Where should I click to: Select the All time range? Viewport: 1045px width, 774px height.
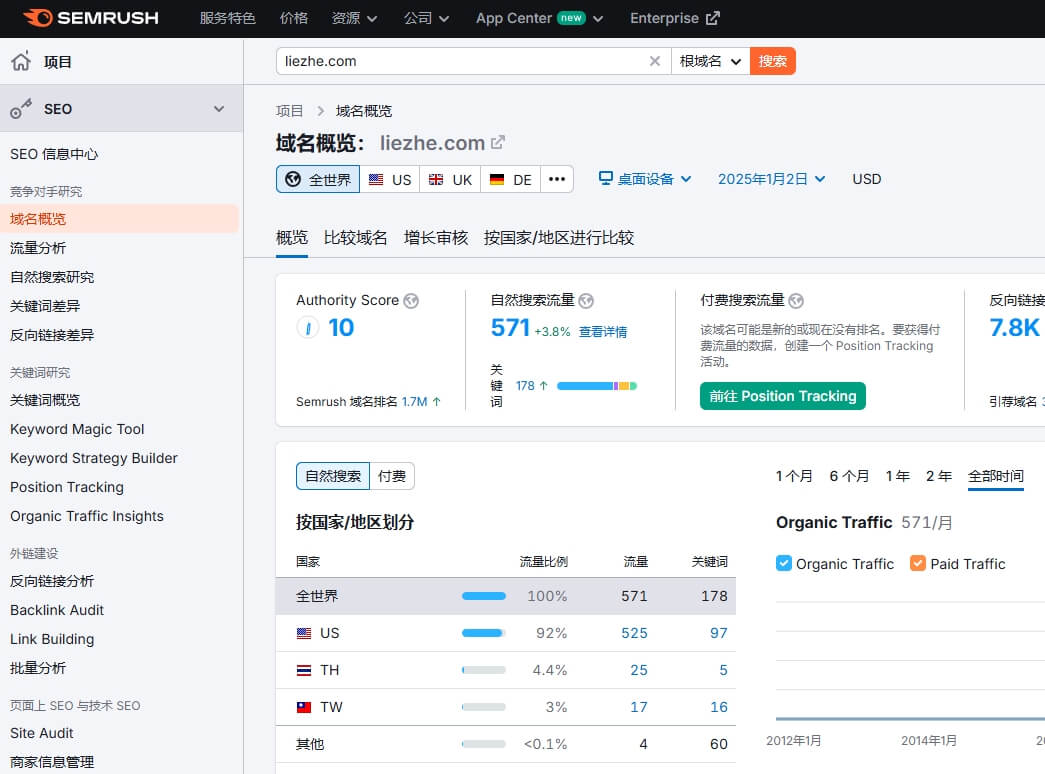click(x=996, y=476)
